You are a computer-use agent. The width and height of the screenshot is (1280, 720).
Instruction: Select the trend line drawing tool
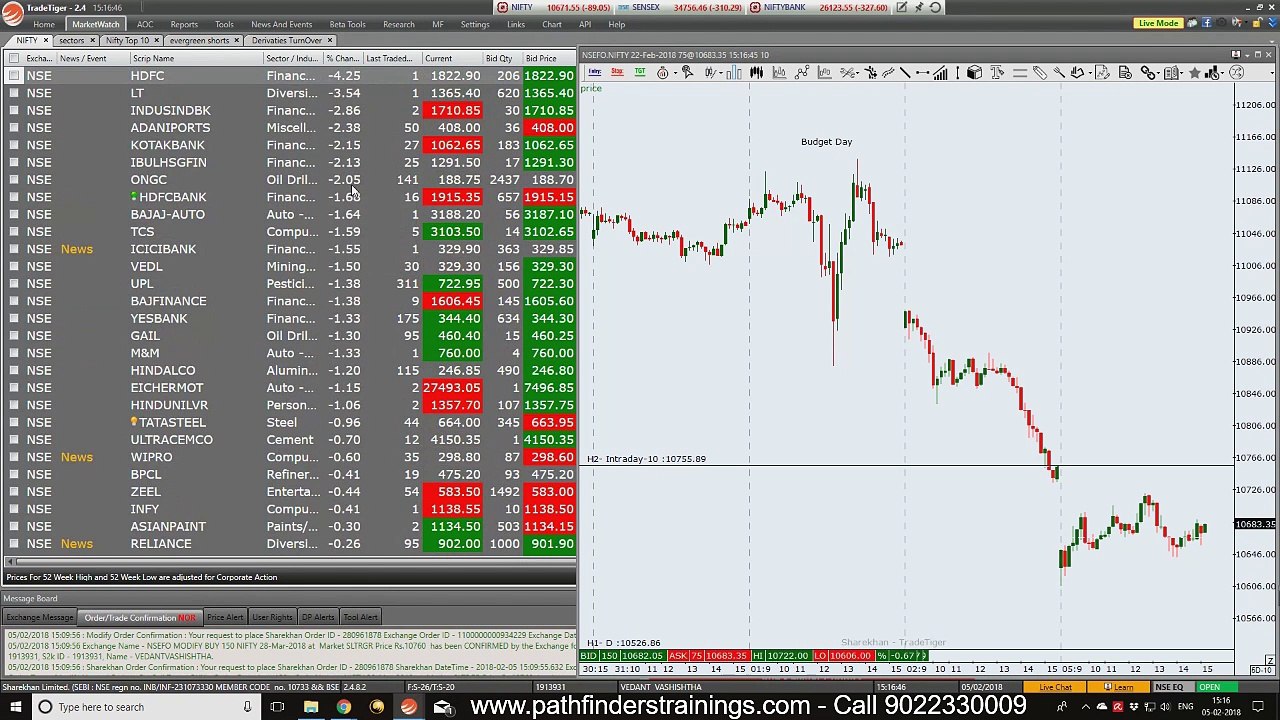905,72
